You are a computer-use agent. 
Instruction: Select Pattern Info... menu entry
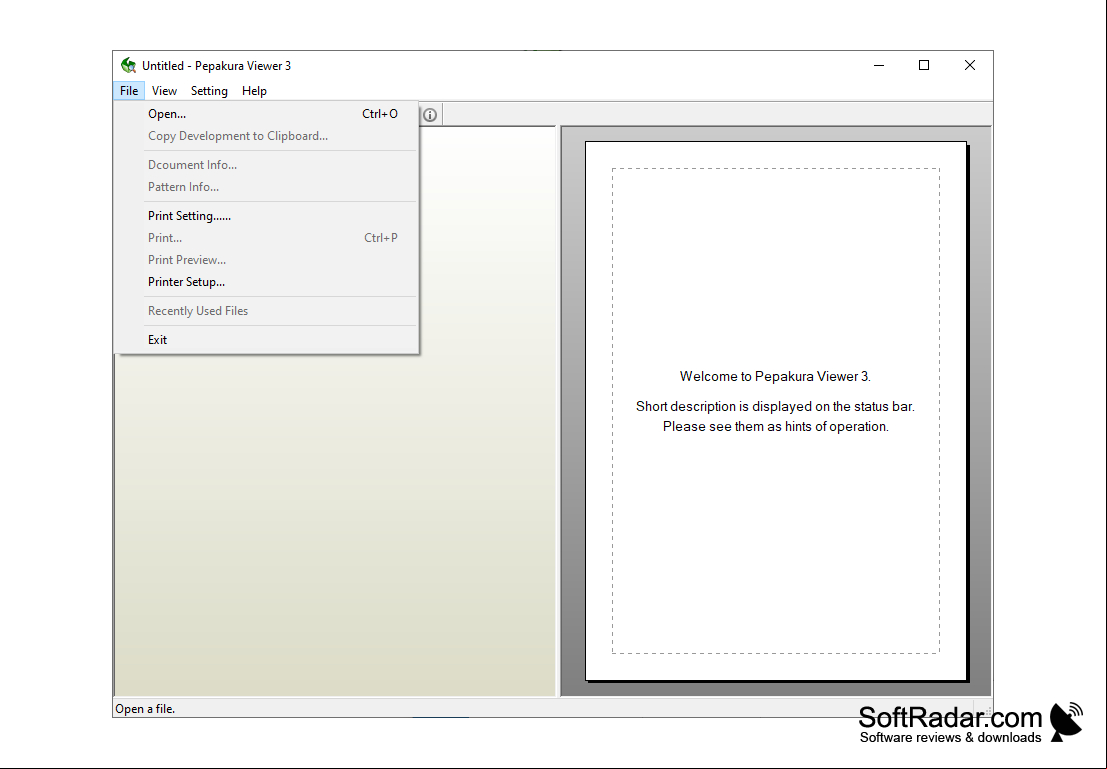[x=267, y=186]
